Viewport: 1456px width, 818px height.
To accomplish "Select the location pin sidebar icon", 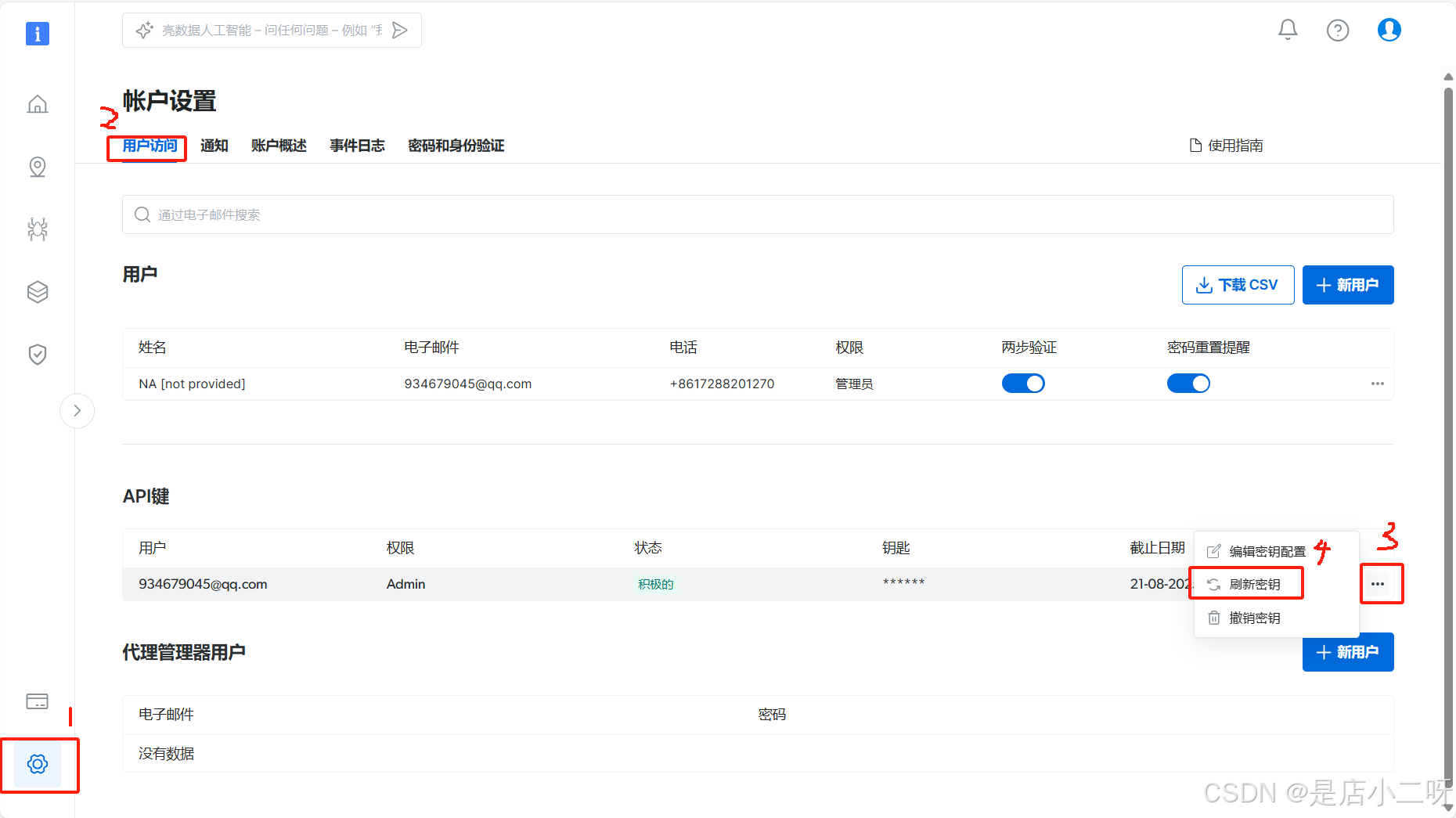I will coord(37,166).
